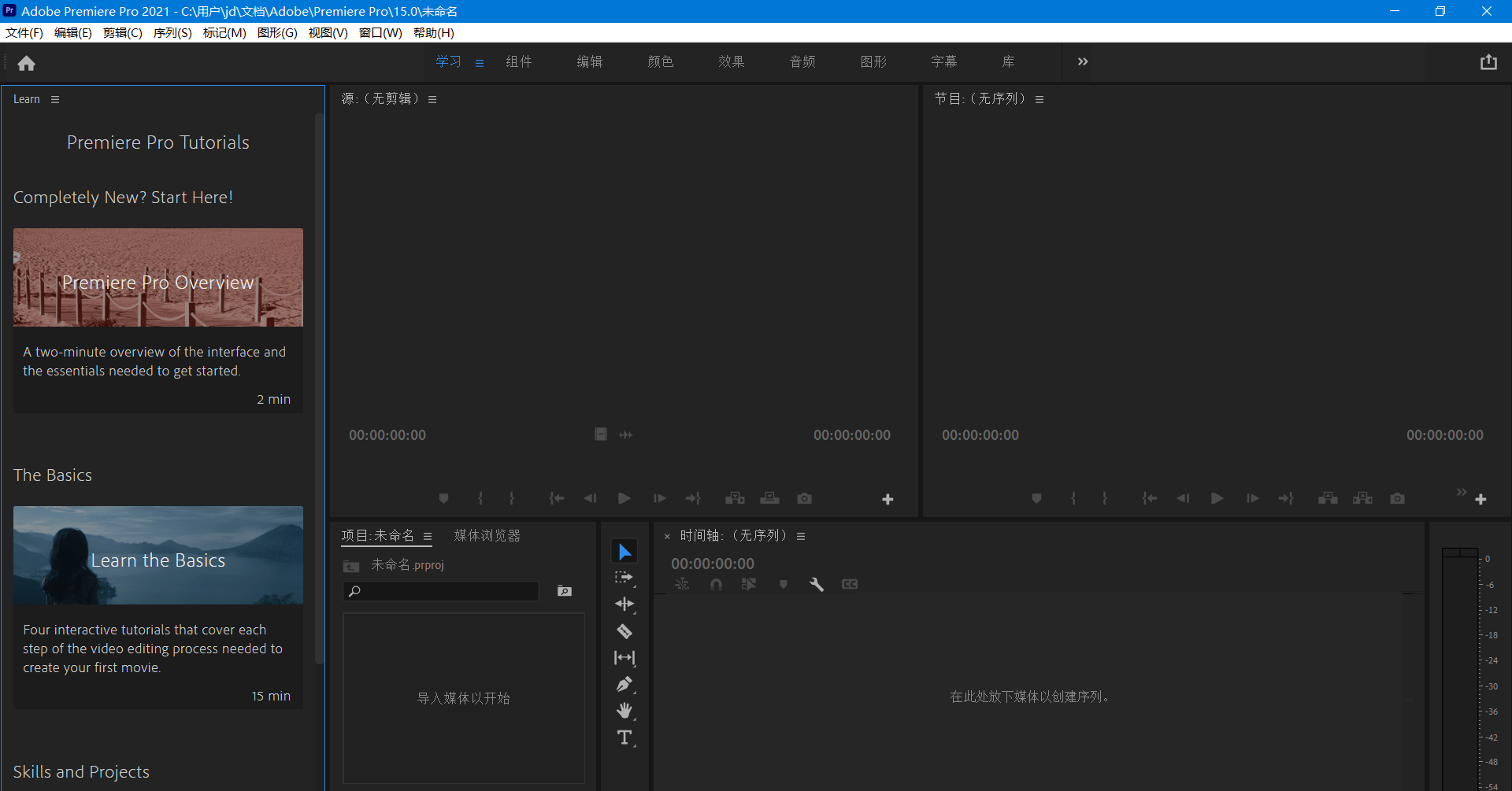Expand hidden Program monitor transport buttons
The height and width of the screenshot is (791, 1512).
1462,492
